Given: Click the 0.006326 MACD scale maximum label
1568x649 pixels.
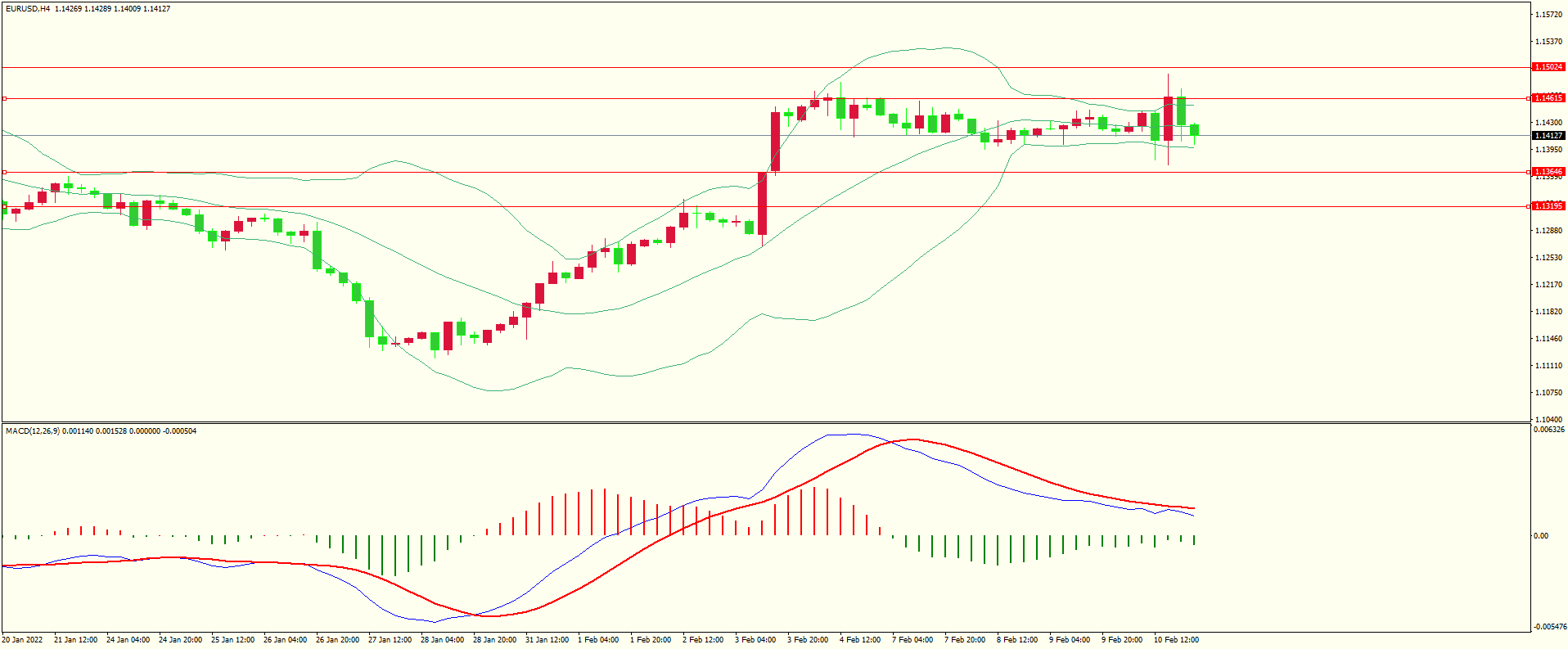Looking at the screenshot, I should (1548, 430).
